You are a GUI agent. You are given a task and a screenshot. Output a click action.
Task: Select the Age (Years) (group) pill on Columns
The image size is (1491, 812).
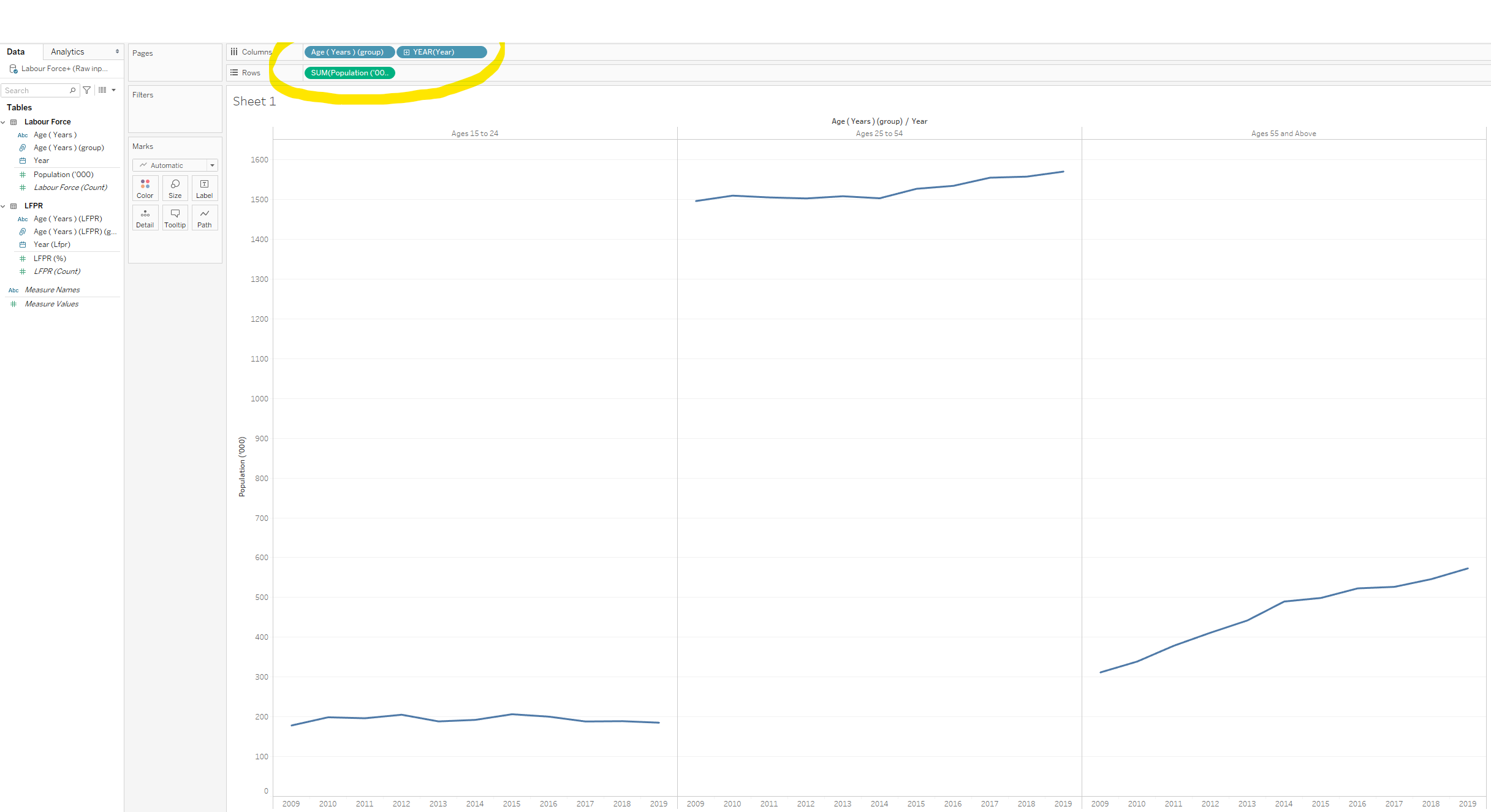349,52
